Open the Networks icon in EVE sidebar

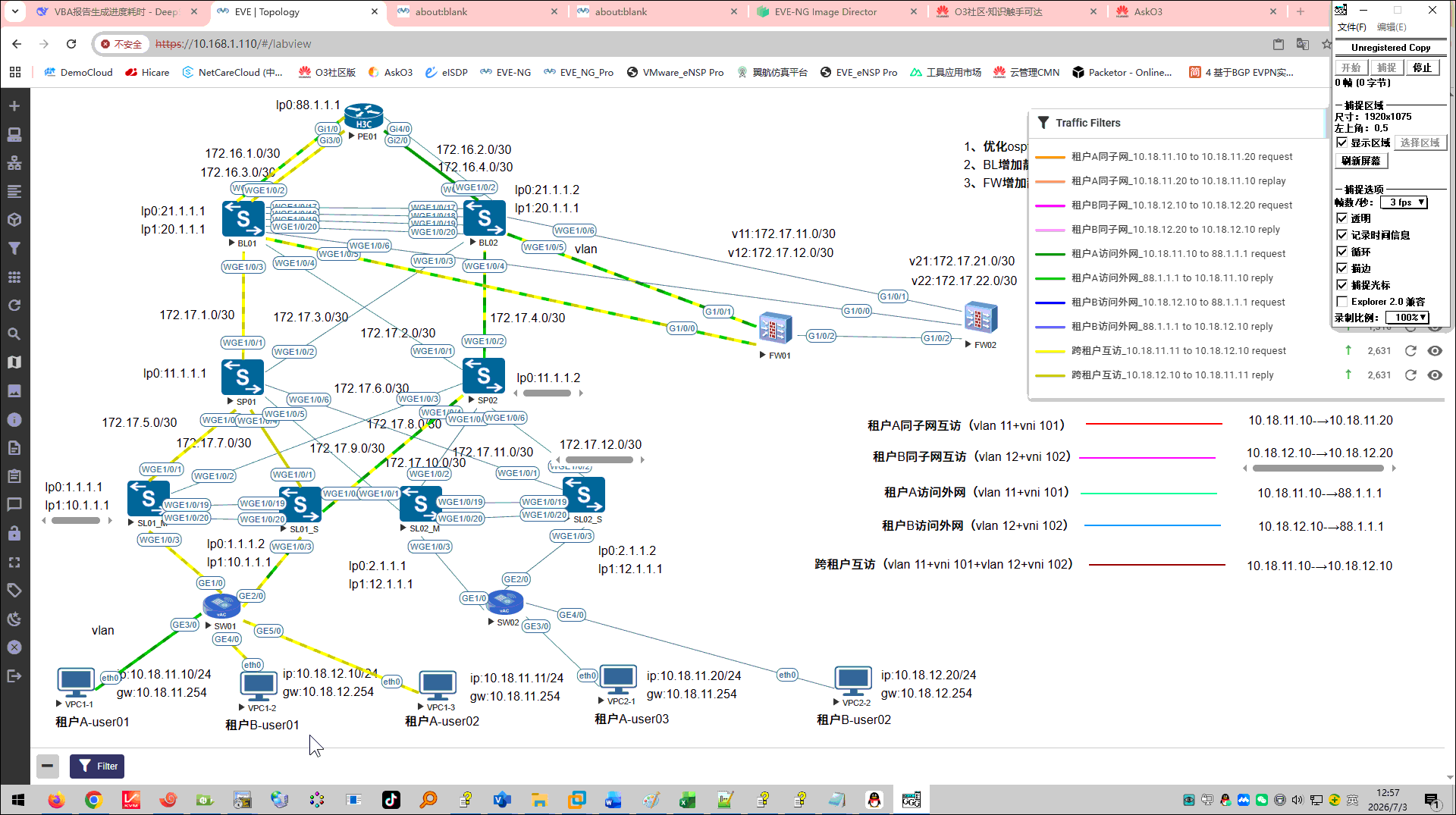tap(14, 163)
